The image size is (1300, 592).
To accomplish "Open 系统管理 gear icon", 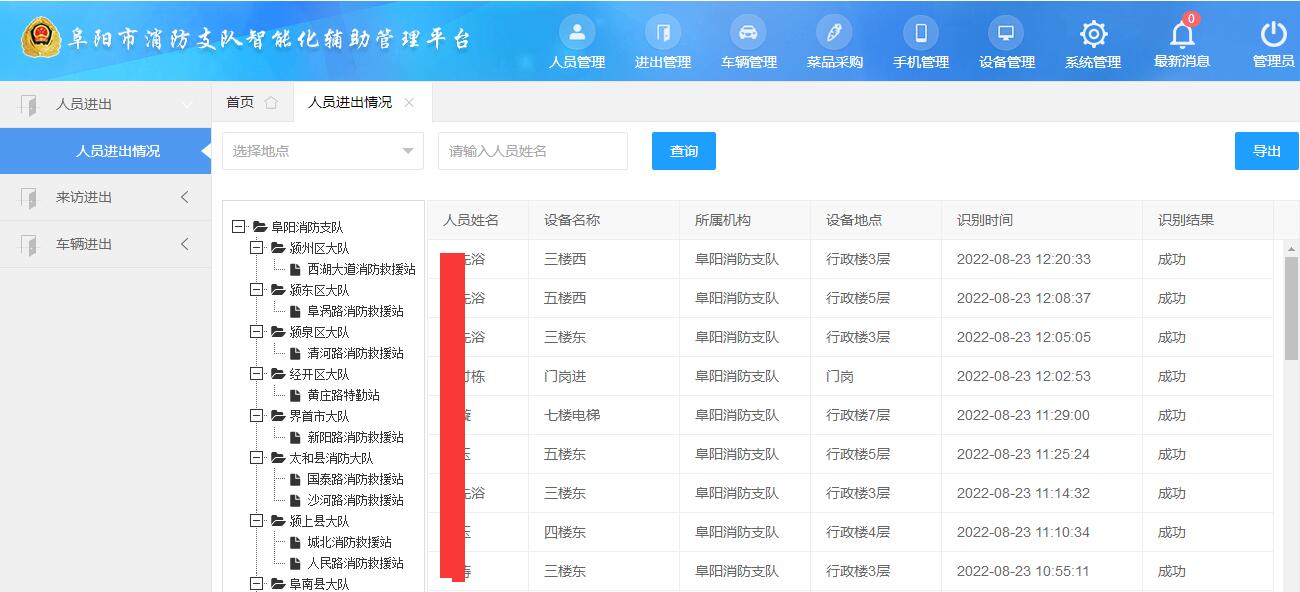I will point(1093,34).
